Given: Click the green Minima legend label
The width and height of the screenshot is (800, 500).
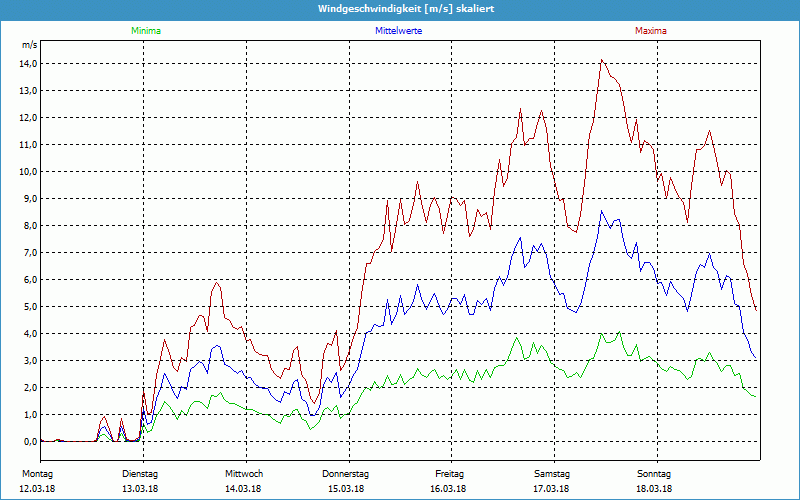Looking at the screenshot, I should tap(146, 31).
